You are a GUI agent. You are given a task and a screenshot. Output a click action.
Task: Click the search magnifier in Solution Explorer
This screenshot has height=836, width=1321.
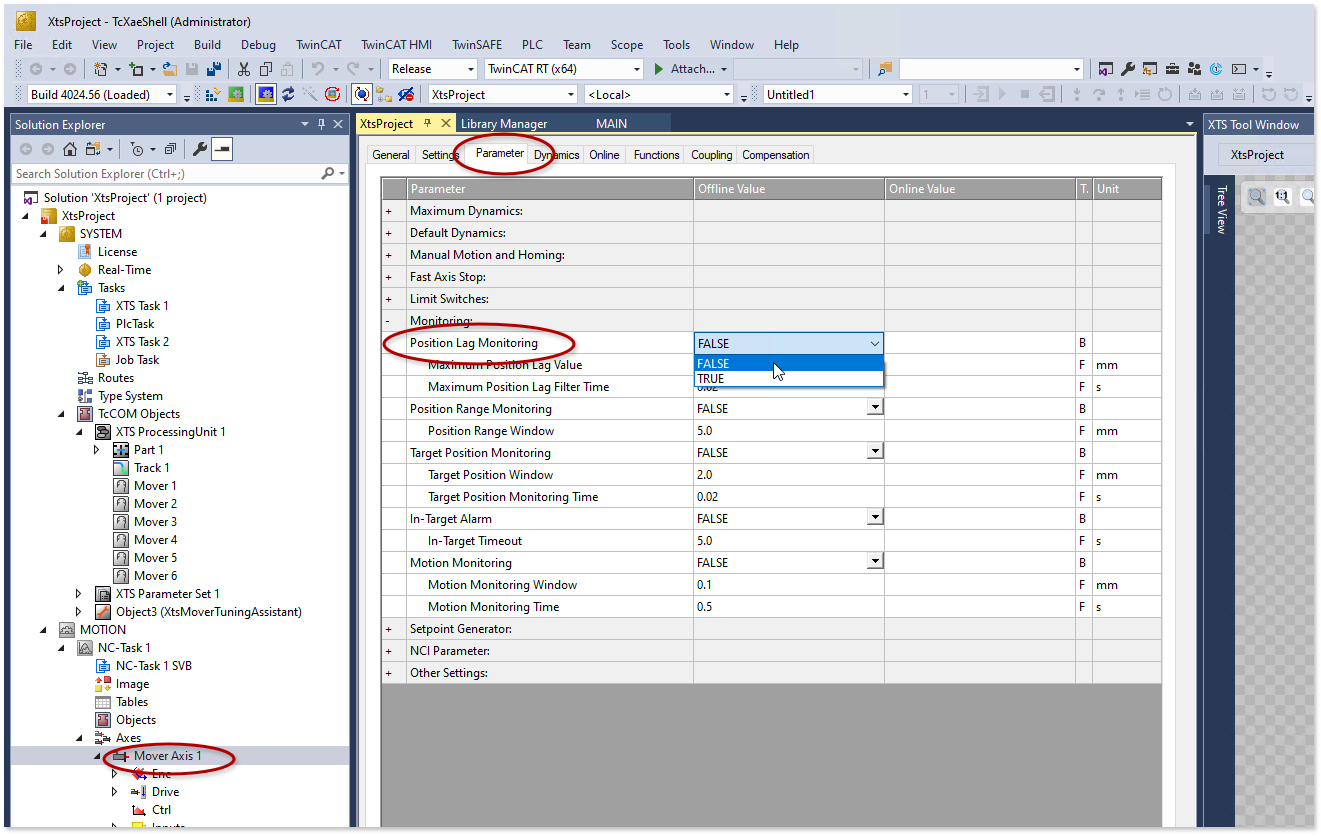[x=327, y=173]
